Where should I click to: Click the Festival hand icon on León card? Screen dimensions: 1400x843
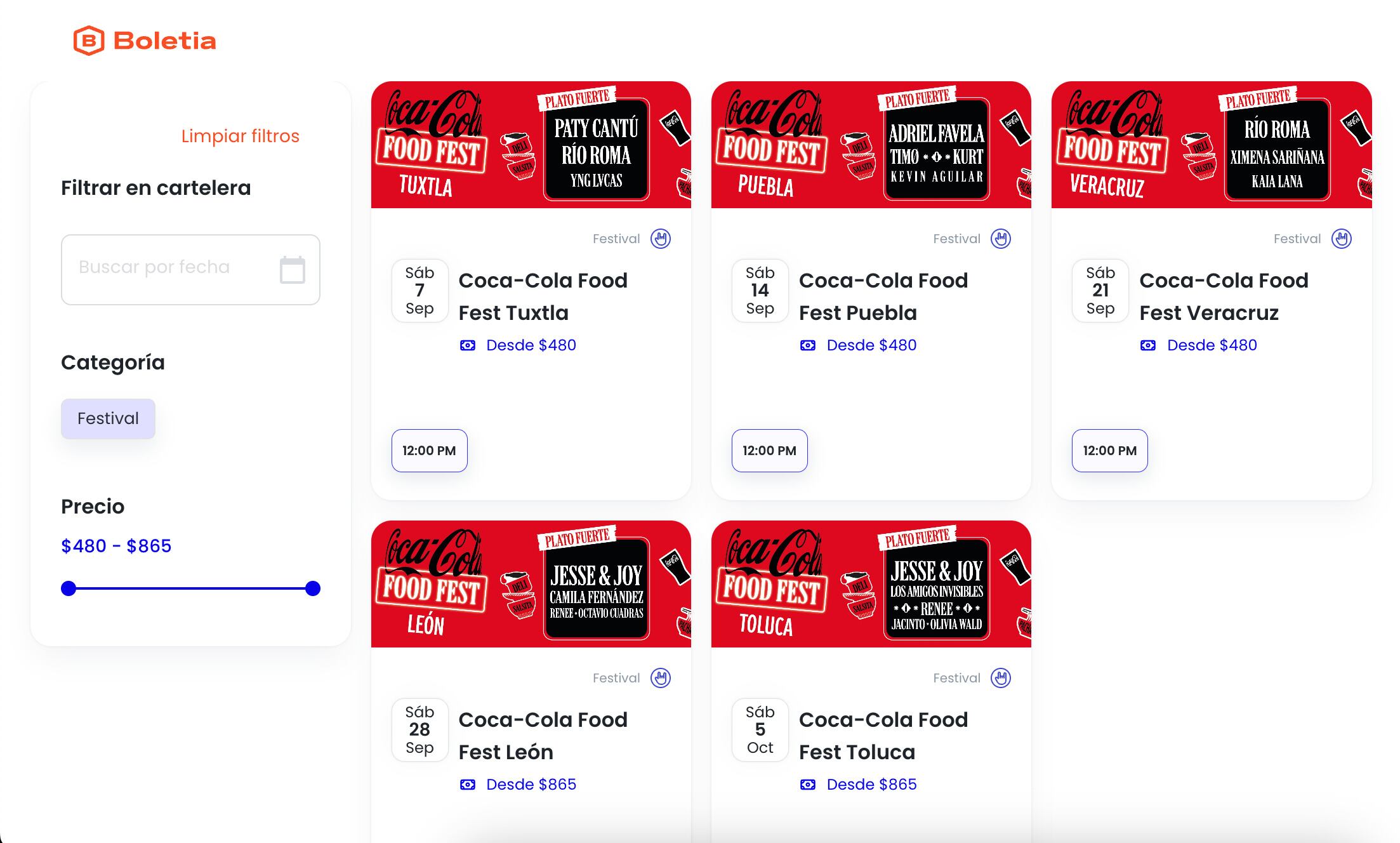[x=660, y=678]
